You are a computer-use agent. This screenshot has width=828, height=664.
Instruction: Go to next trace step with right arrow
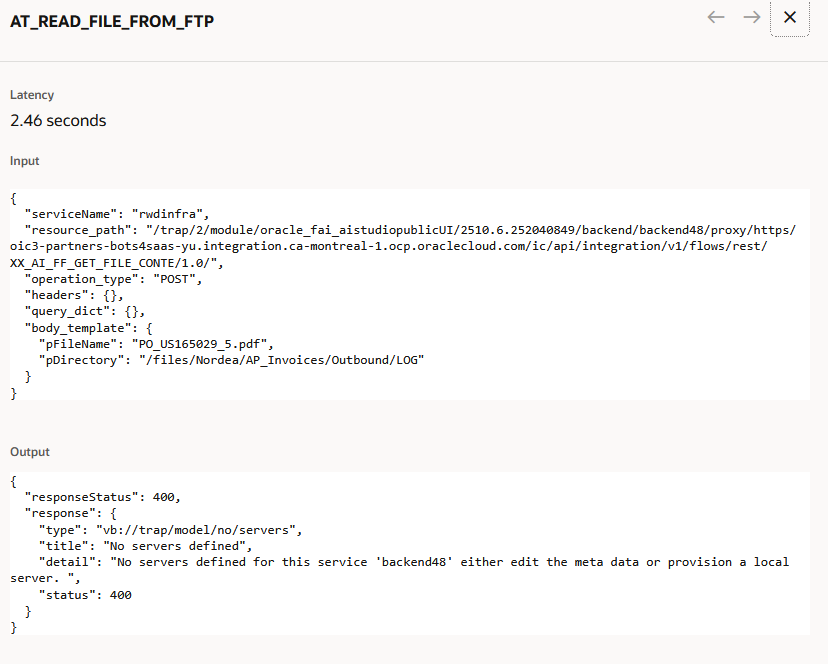click(x=751, y=17)
